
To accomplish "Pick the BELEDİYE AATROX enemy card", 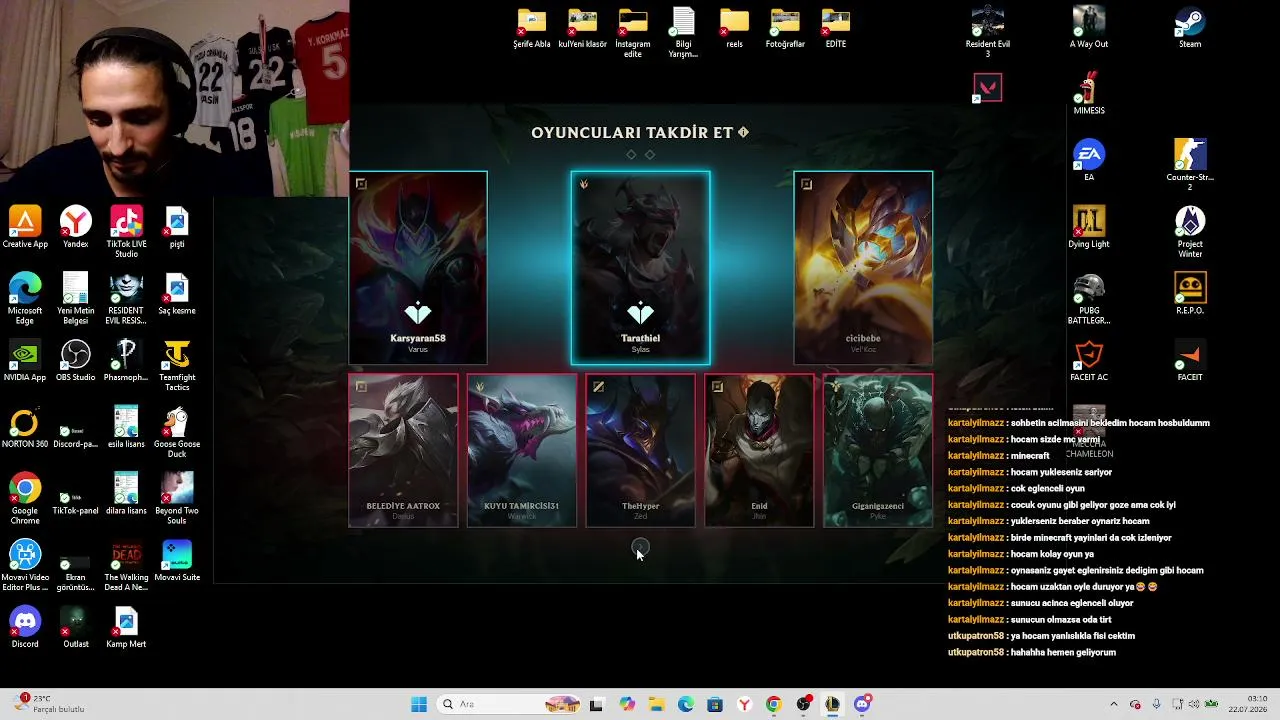I will (x=403, y=450).
